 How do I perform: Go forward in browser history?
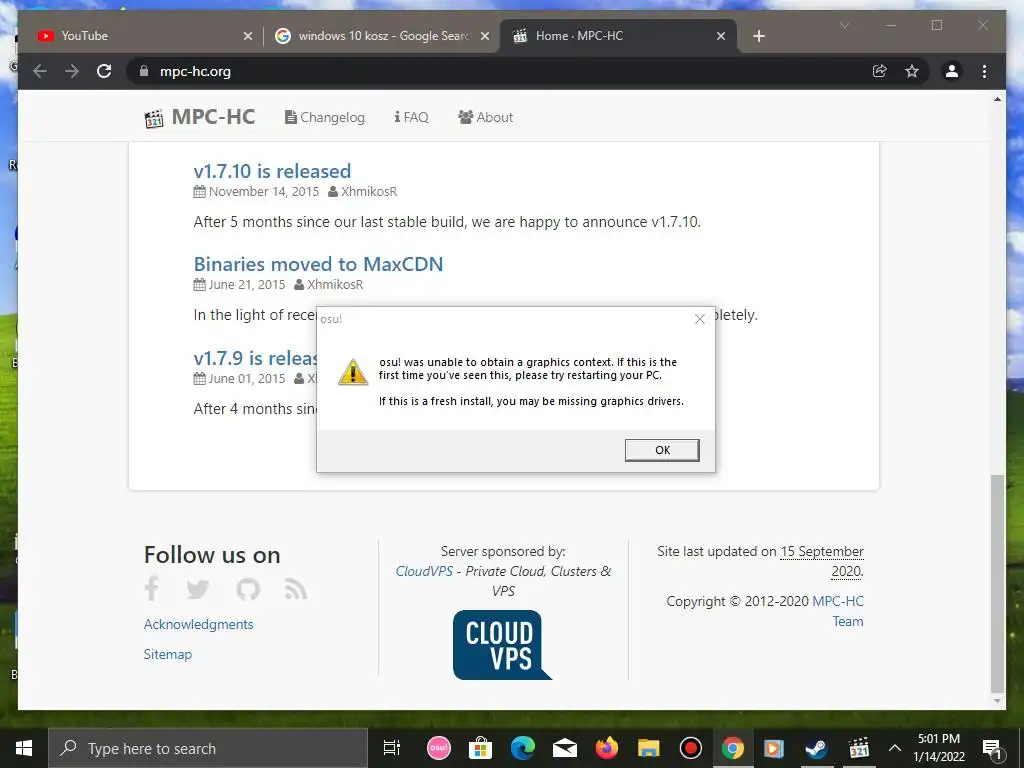click(72, 71)
